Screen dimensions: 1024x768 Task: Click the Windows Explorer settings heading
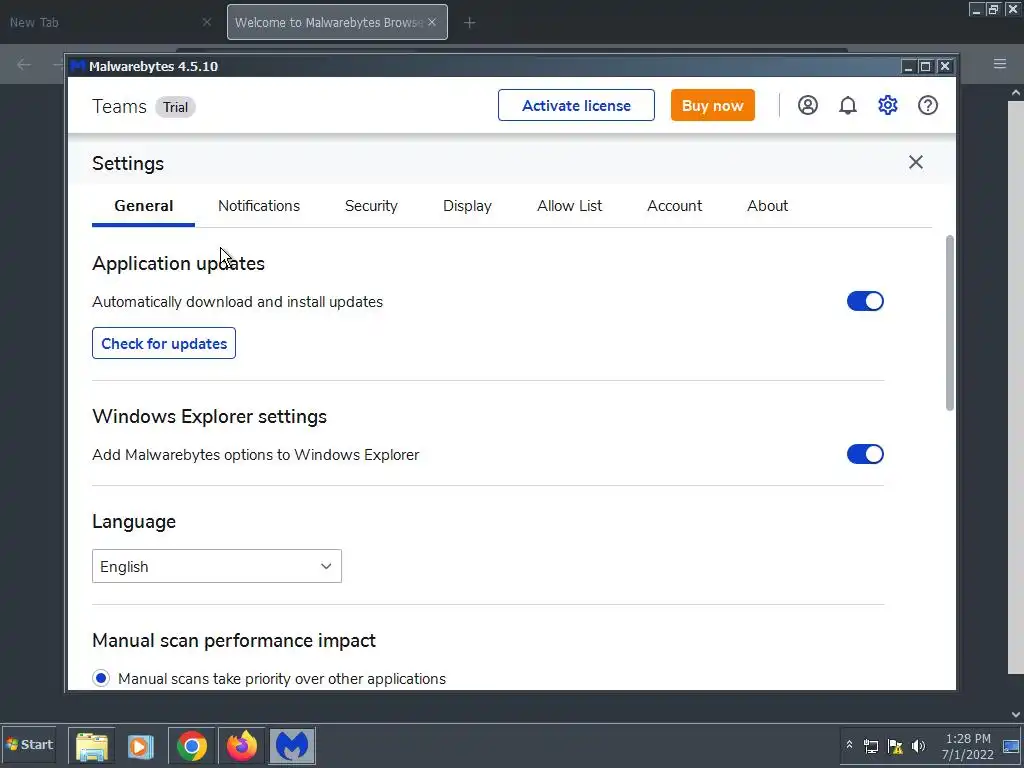click(210, 417)
